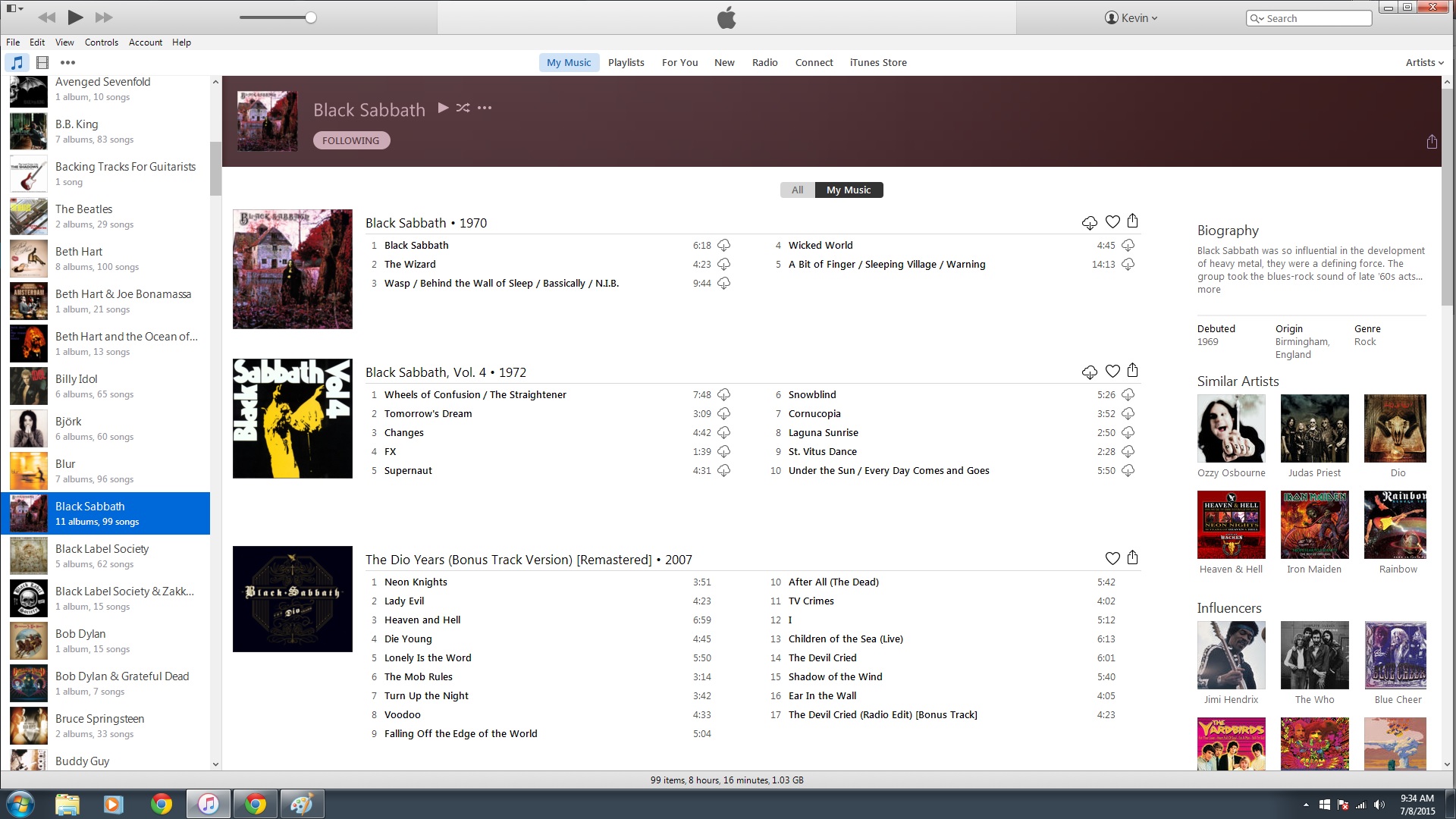Love the Black Sabbath, Vol. 4 album
This screenshot has height=819, width=1456.
pyautogui.click(x=1112, y=372)
